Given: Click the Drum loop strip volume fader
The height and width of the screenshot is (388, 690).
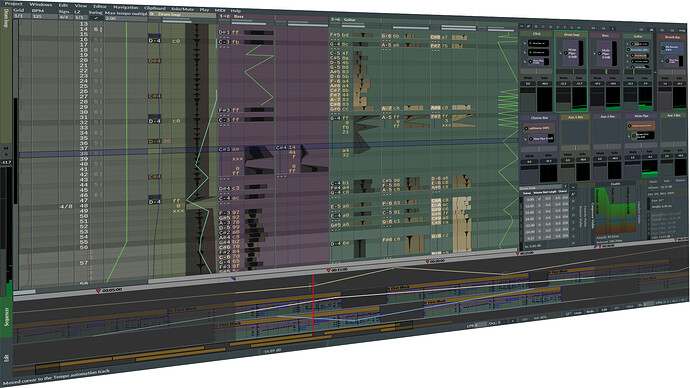Looking at the screenshot, I should pos(563,99).
